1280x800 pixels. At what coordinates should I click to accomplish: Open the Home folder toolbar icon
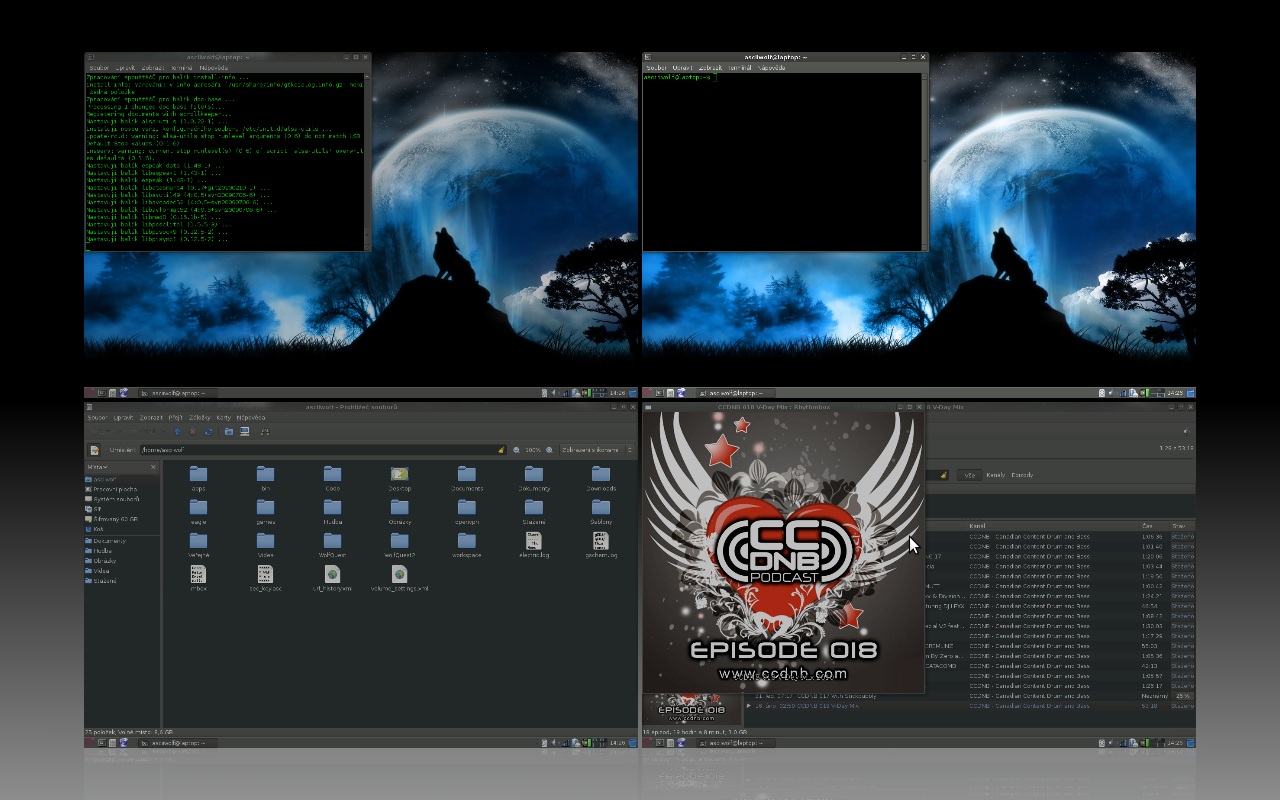coord(229,431)
